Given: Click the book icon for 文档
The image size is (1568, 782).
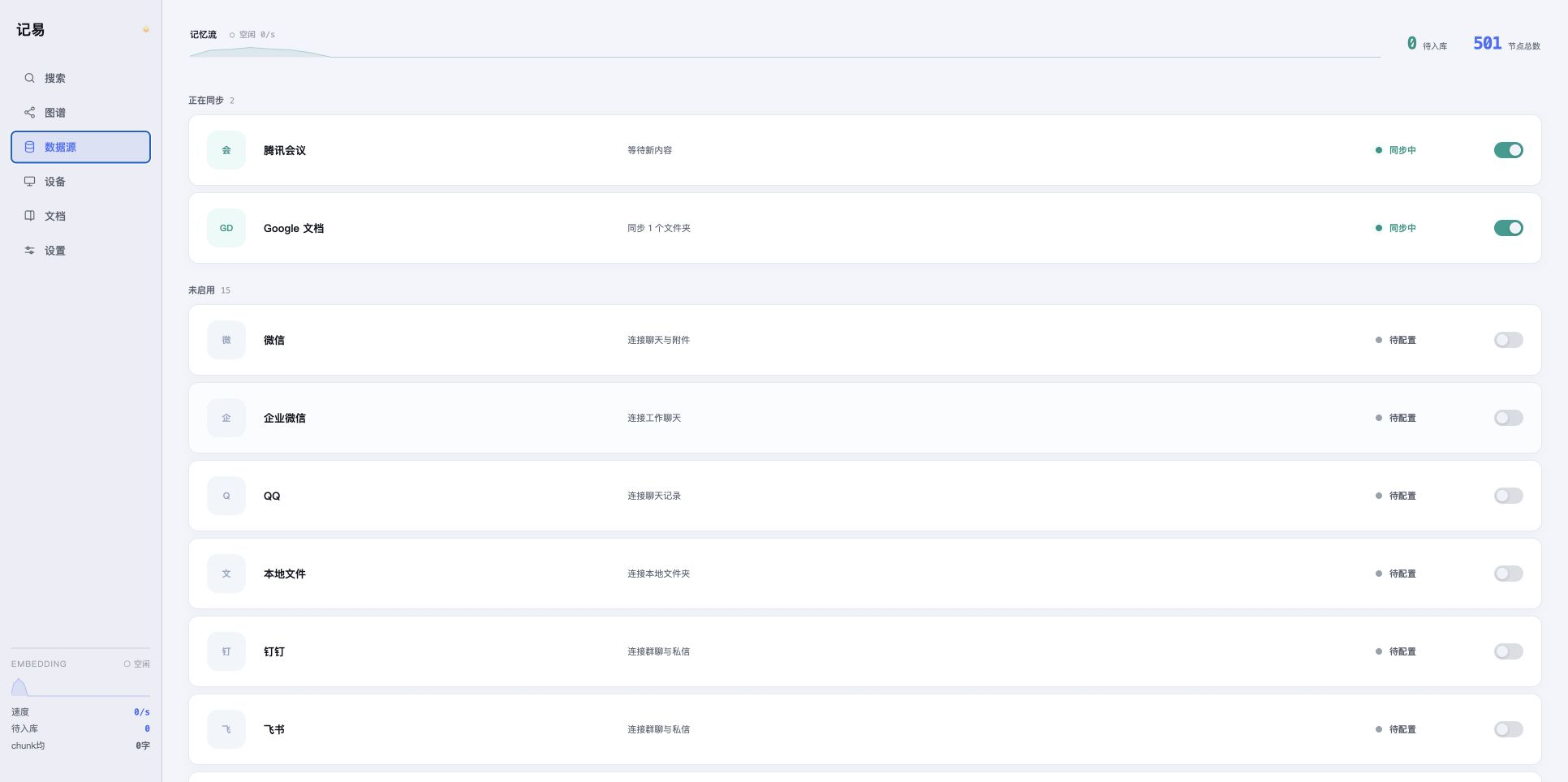Looking at the screenshot, I should [29, 216].
